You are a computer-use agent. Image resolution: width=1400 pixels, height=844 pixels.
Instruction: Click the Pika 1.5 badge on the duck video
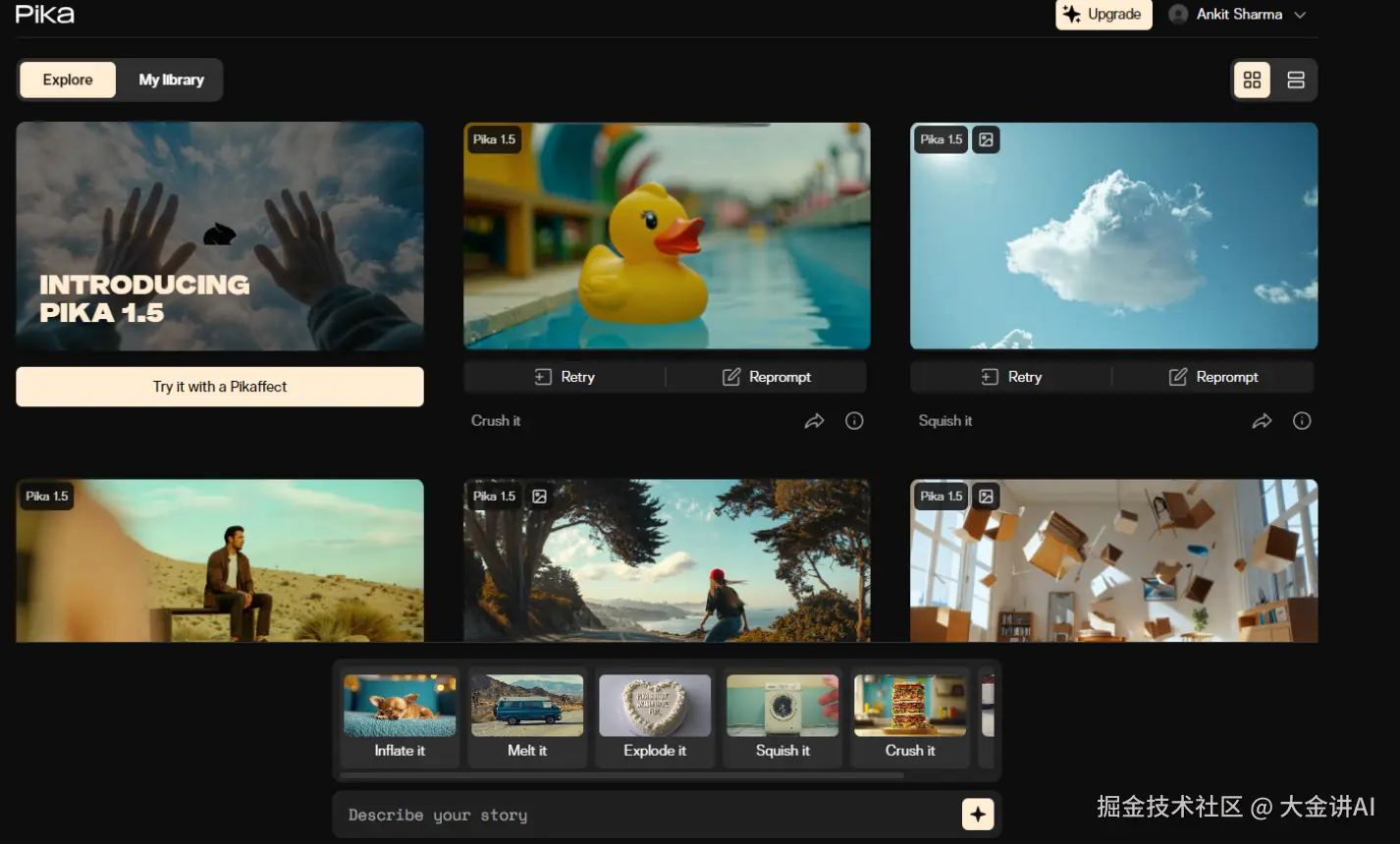tap(494, 139)
